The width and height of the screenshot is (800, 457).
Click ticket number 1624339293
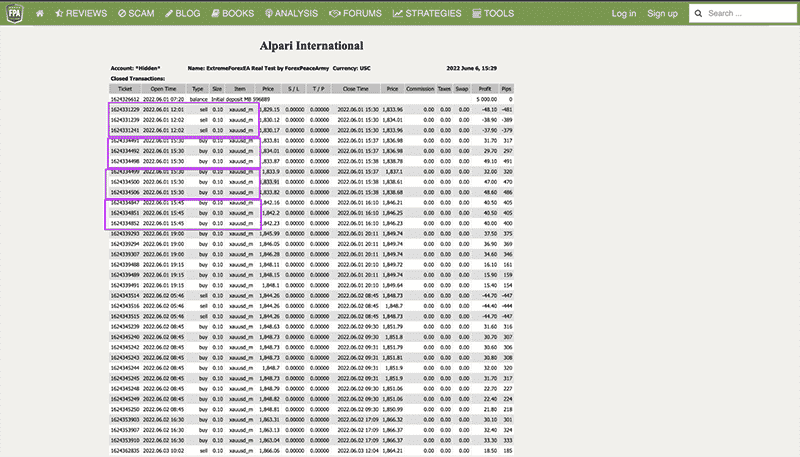125,234
